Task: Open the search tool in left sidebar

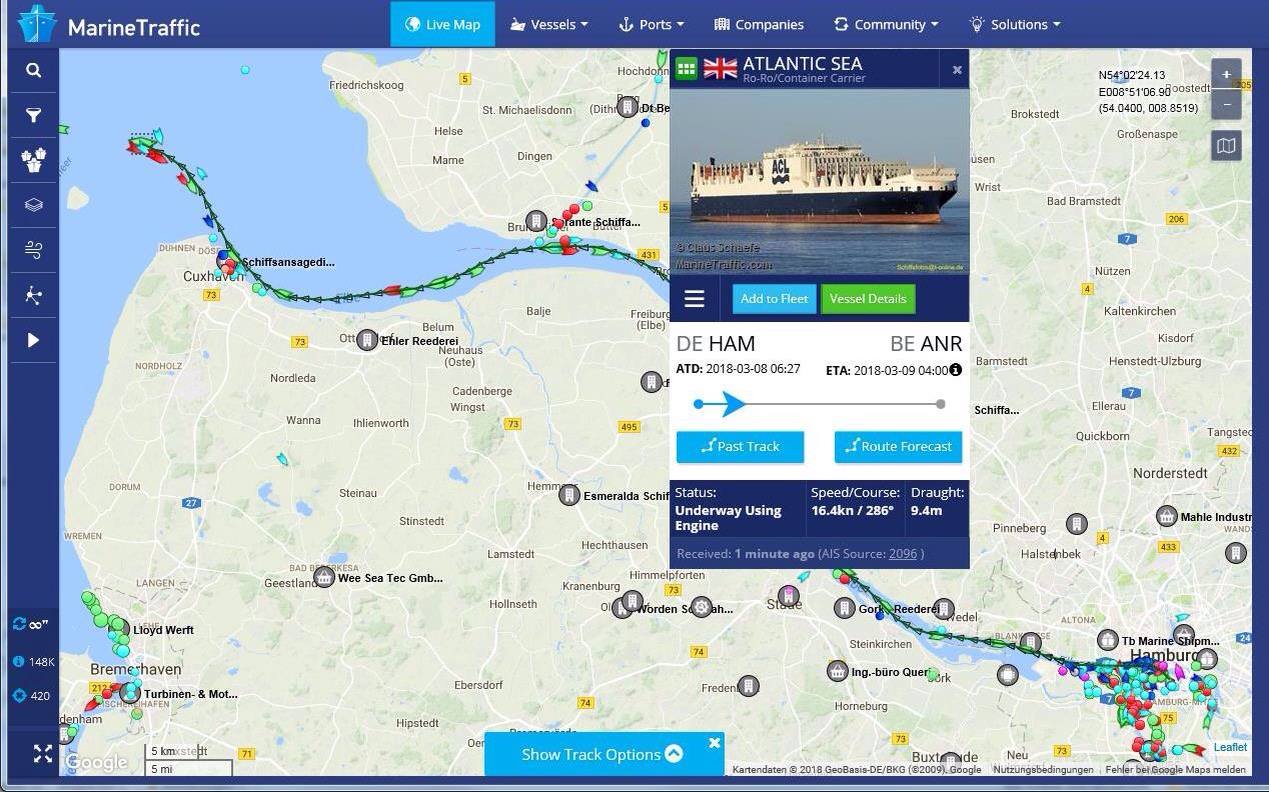Action: (33, 71)
